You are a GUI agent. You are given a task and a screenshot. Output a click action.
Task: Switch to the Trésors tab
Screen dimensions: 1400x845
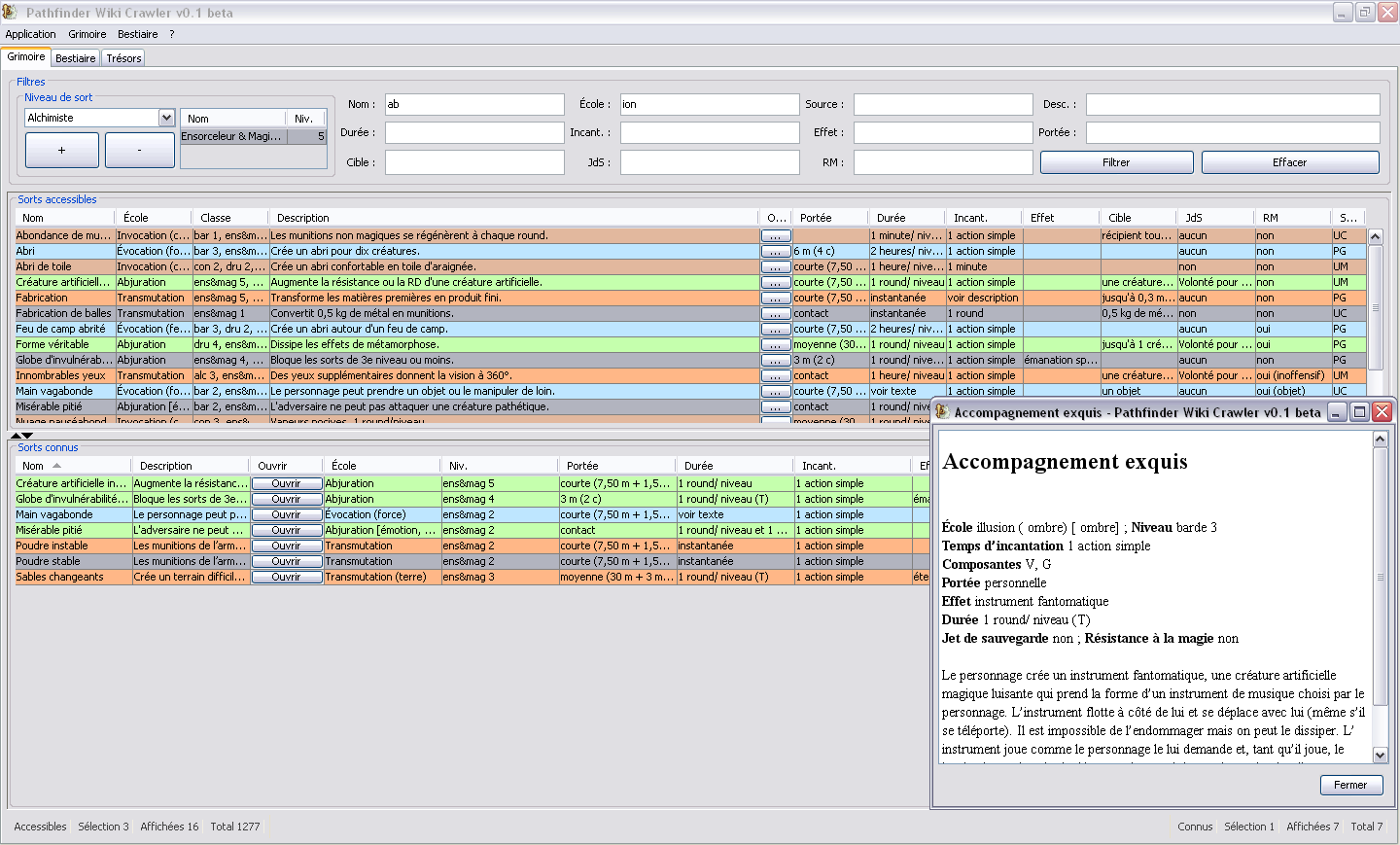tap(123, 58)
